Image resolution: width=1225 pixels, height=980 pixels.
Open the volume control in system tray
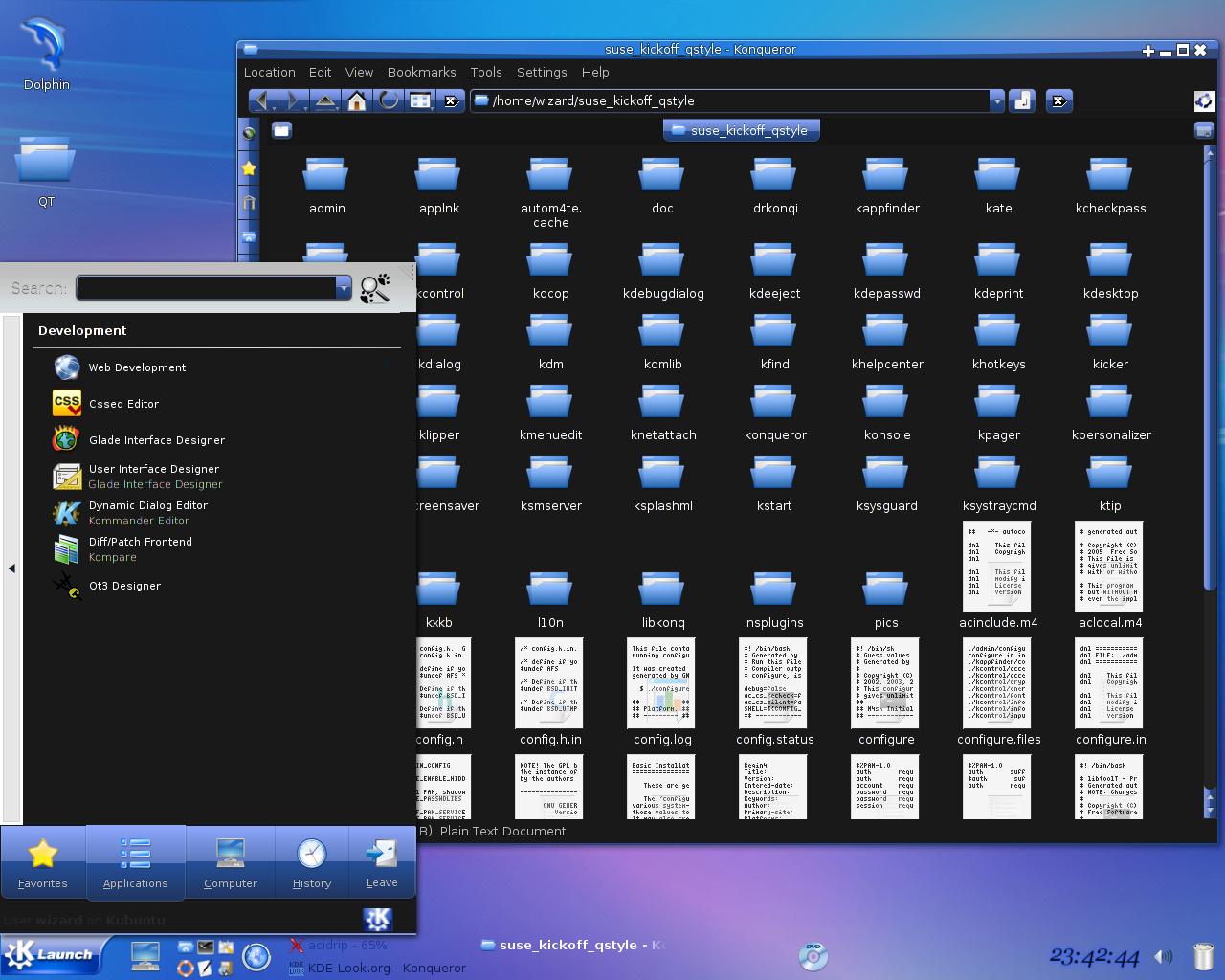pyautogui.click(x=1164, y=956)
